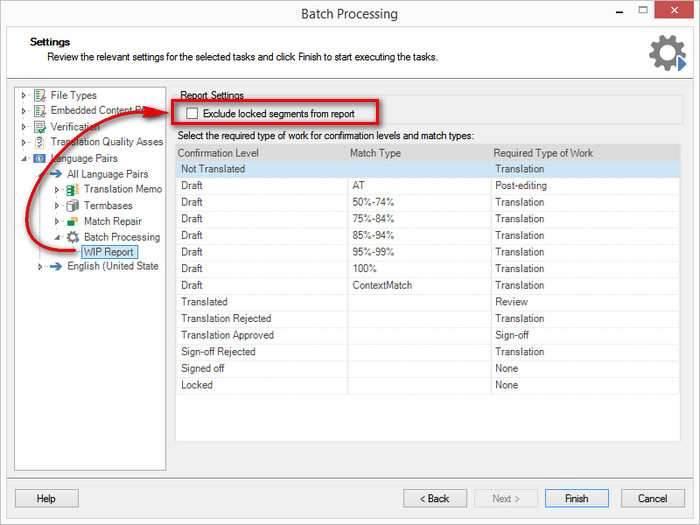
Task: Enable Exclude locked segments from report checkbox
Action: [x=192, y=113]
